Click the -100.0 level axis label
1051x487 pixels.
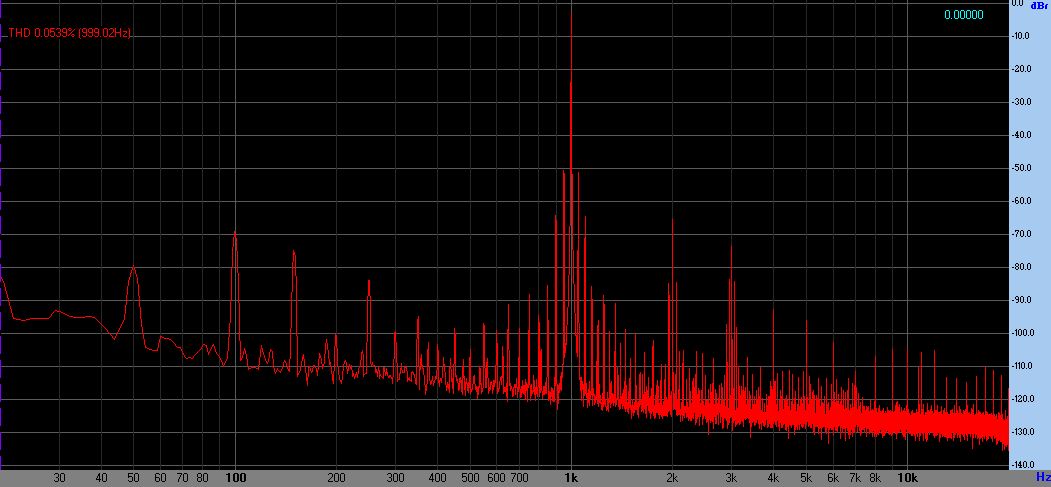pos(1022,333)
